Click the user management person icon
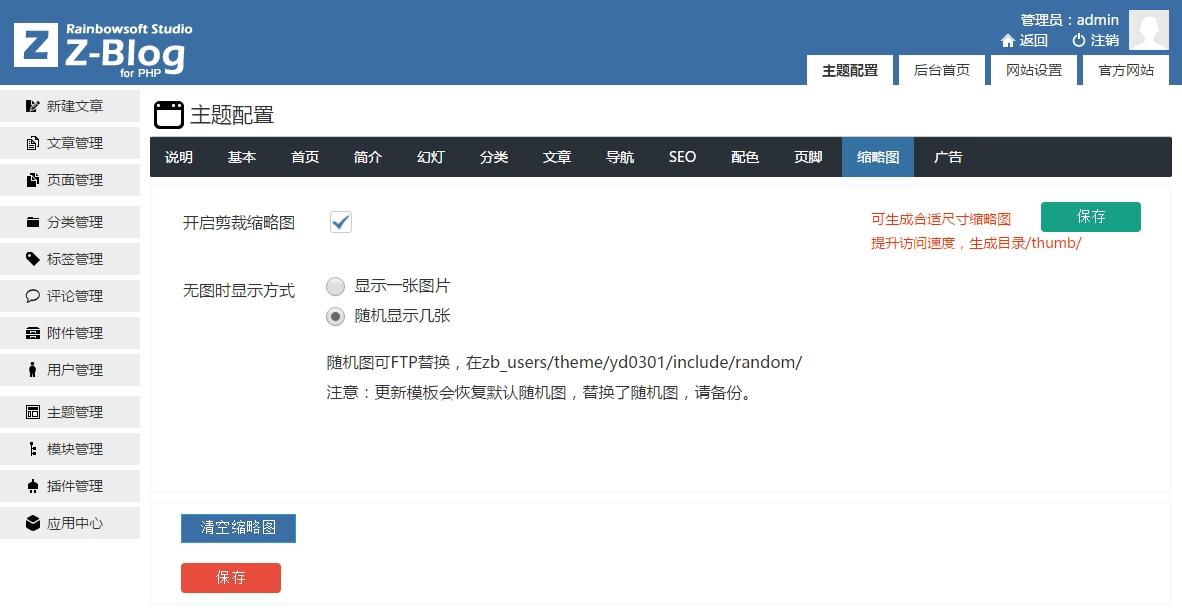 (33, 370)
